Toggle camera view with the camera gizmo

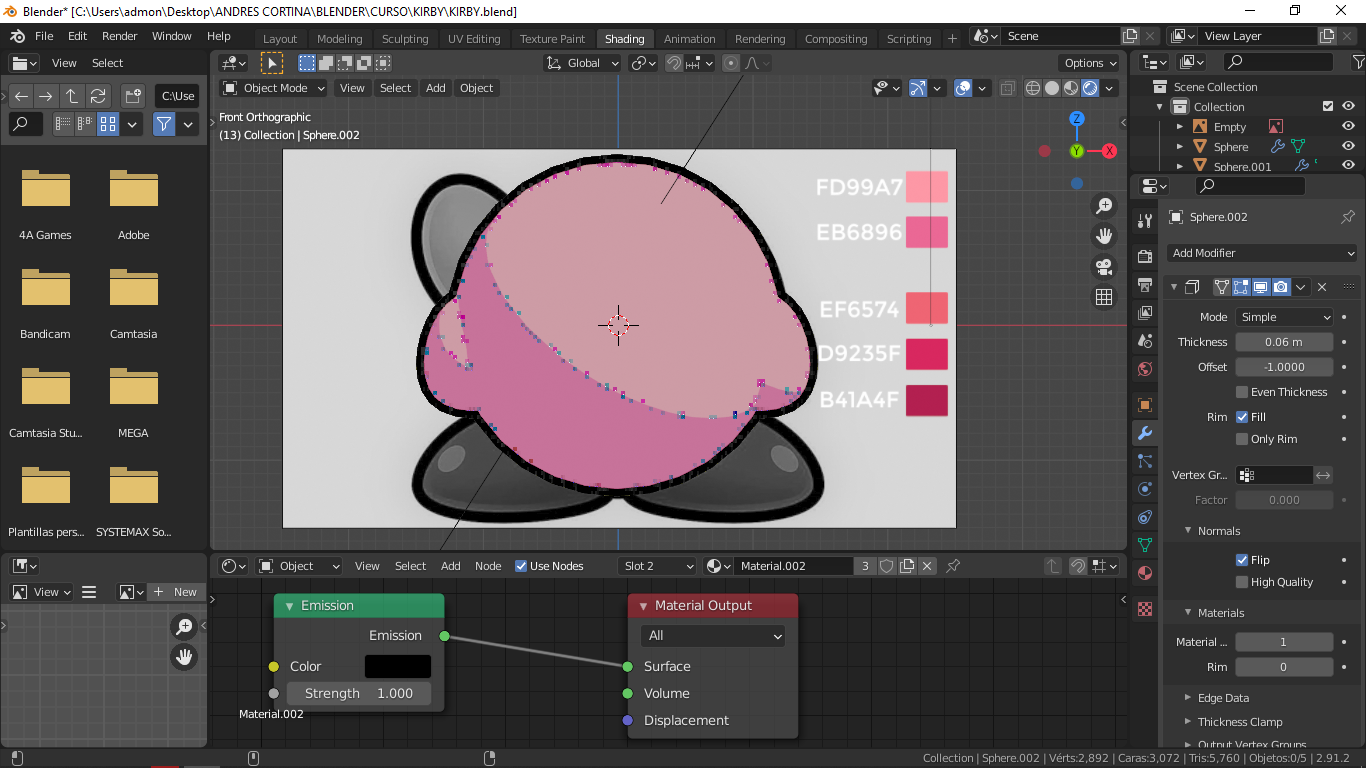1104,267
